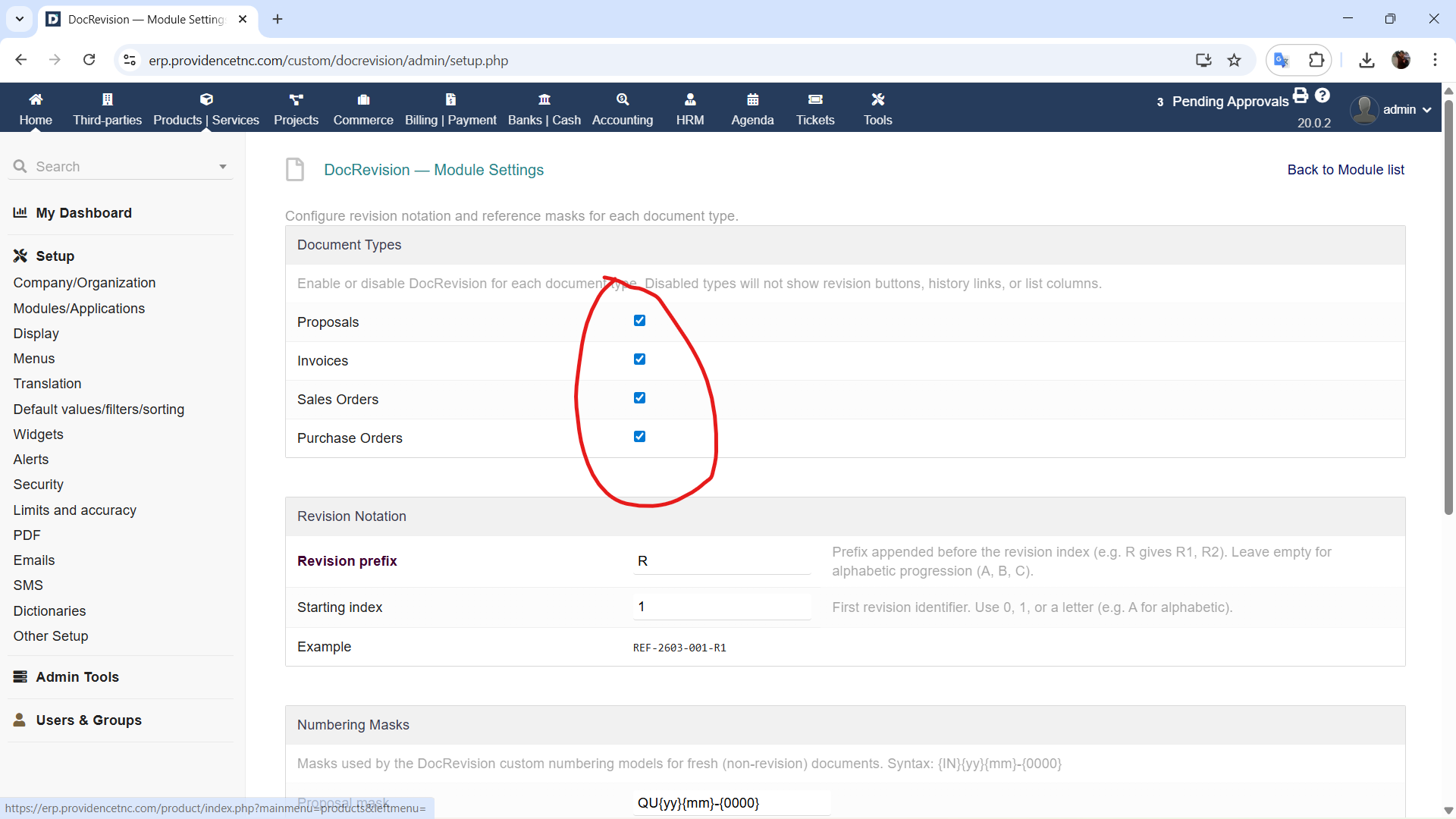
Task: Click the Home icon in top menu
Action: pos(36,99)
